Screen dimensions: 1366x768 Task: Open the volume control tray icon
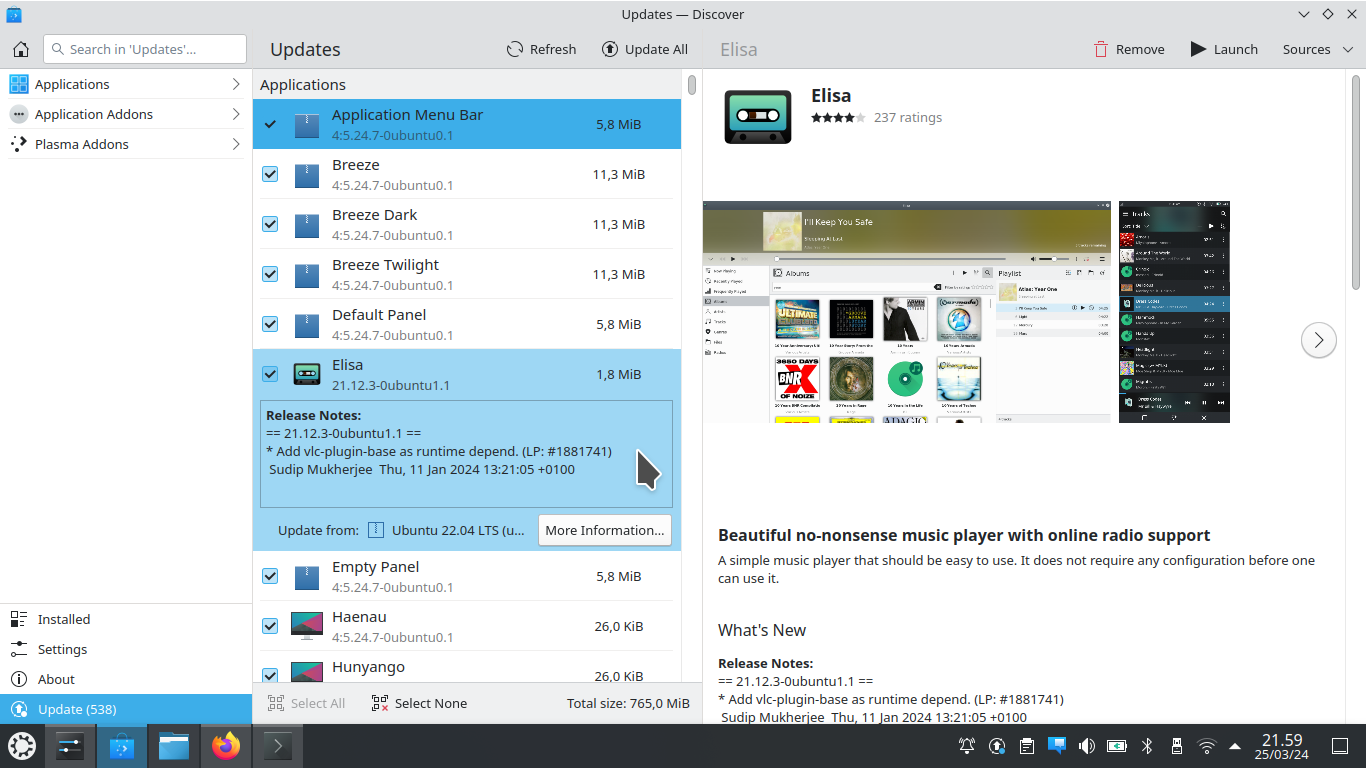(x=1087, y=746)
